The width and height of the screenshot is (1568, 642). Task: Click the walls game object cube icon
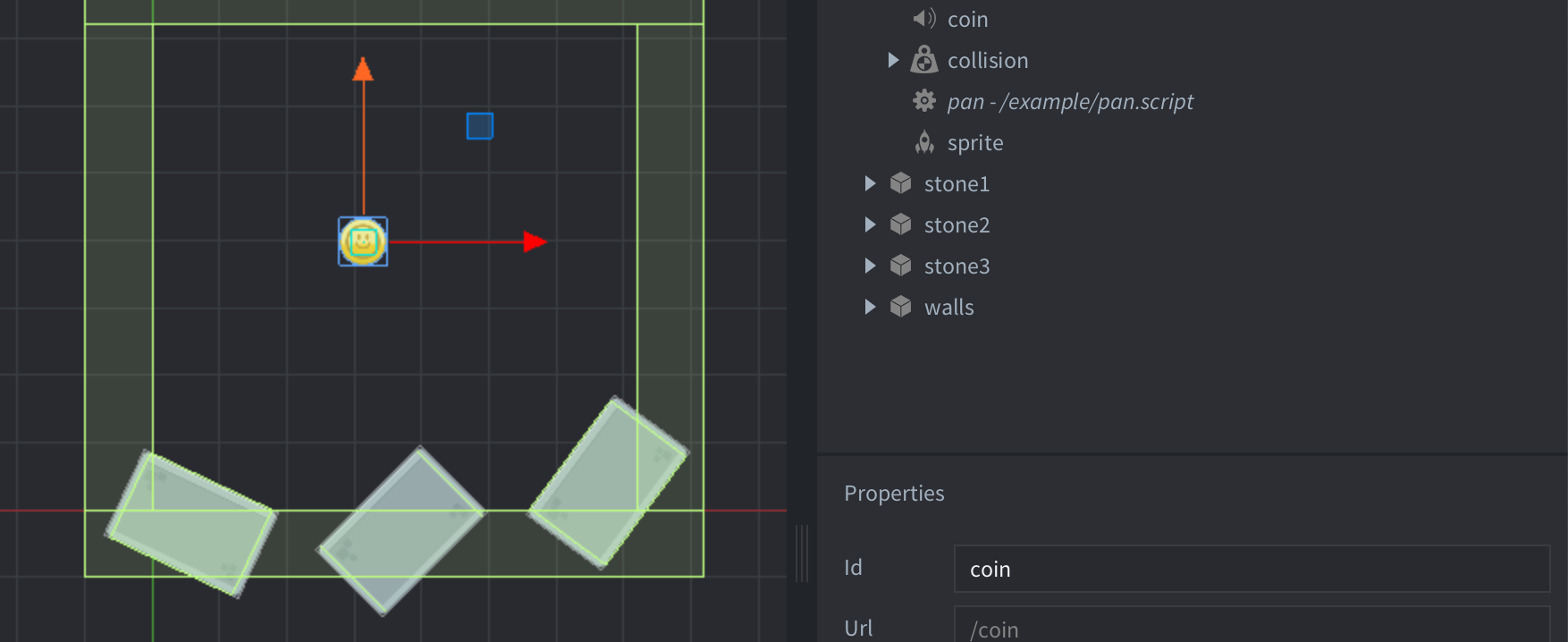coord(900,307)
